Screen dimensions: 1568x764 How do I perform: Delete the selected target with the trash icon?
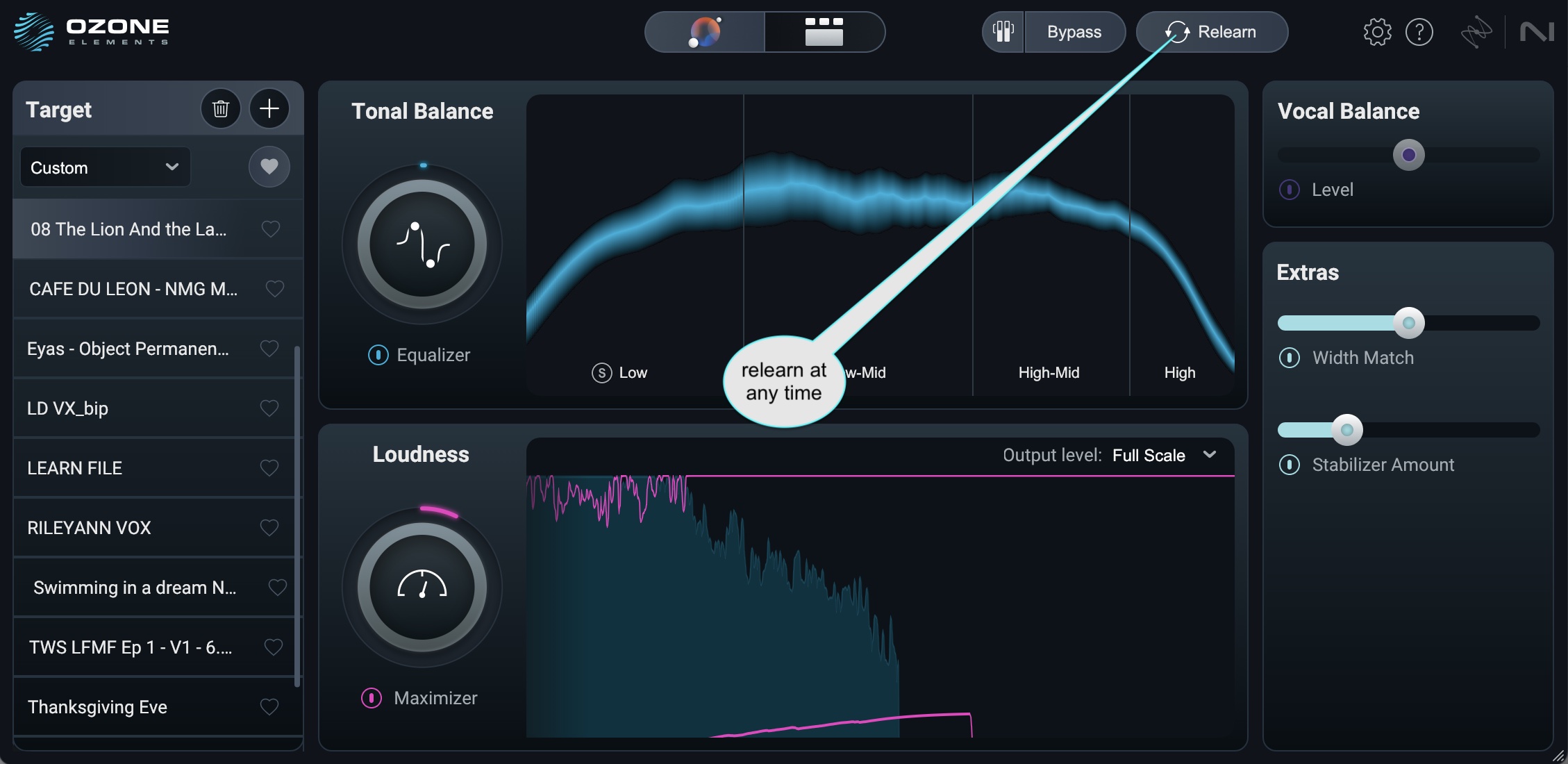[221, 109]
